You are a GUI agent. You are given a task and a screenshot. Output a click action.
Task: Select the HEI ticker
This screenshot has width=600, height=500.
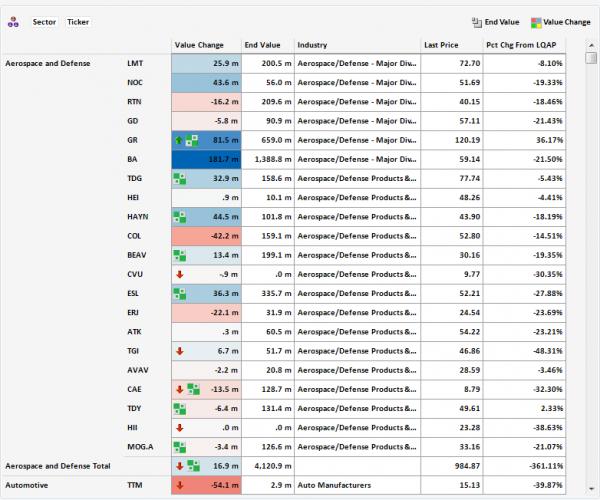tap(133, 198)
